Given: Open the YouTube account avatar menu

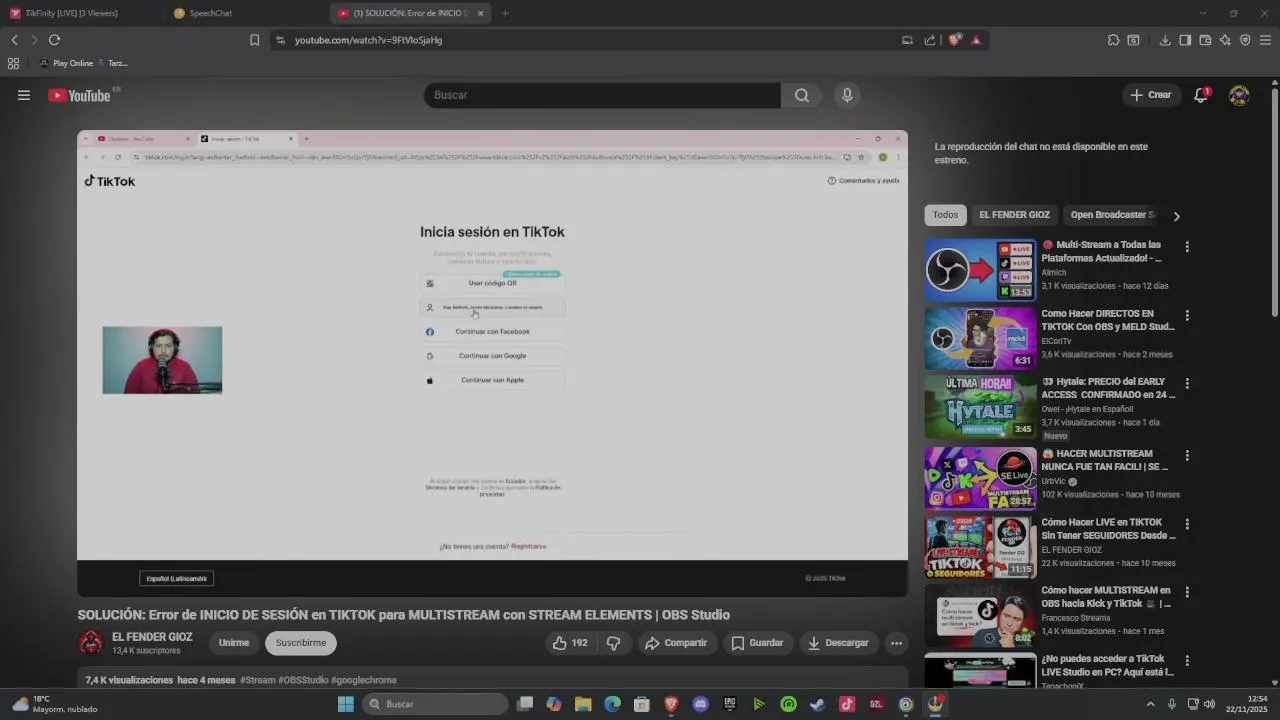Looking at the screenshot, I should click(1239, 95).
